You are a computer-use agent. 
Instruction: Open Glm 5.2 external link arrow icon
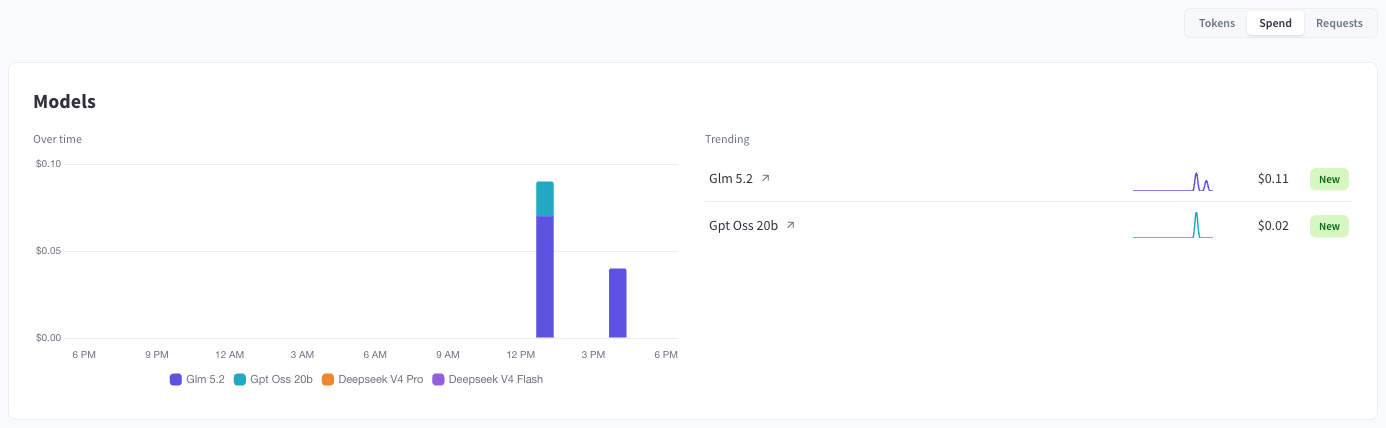coord(766,178)
